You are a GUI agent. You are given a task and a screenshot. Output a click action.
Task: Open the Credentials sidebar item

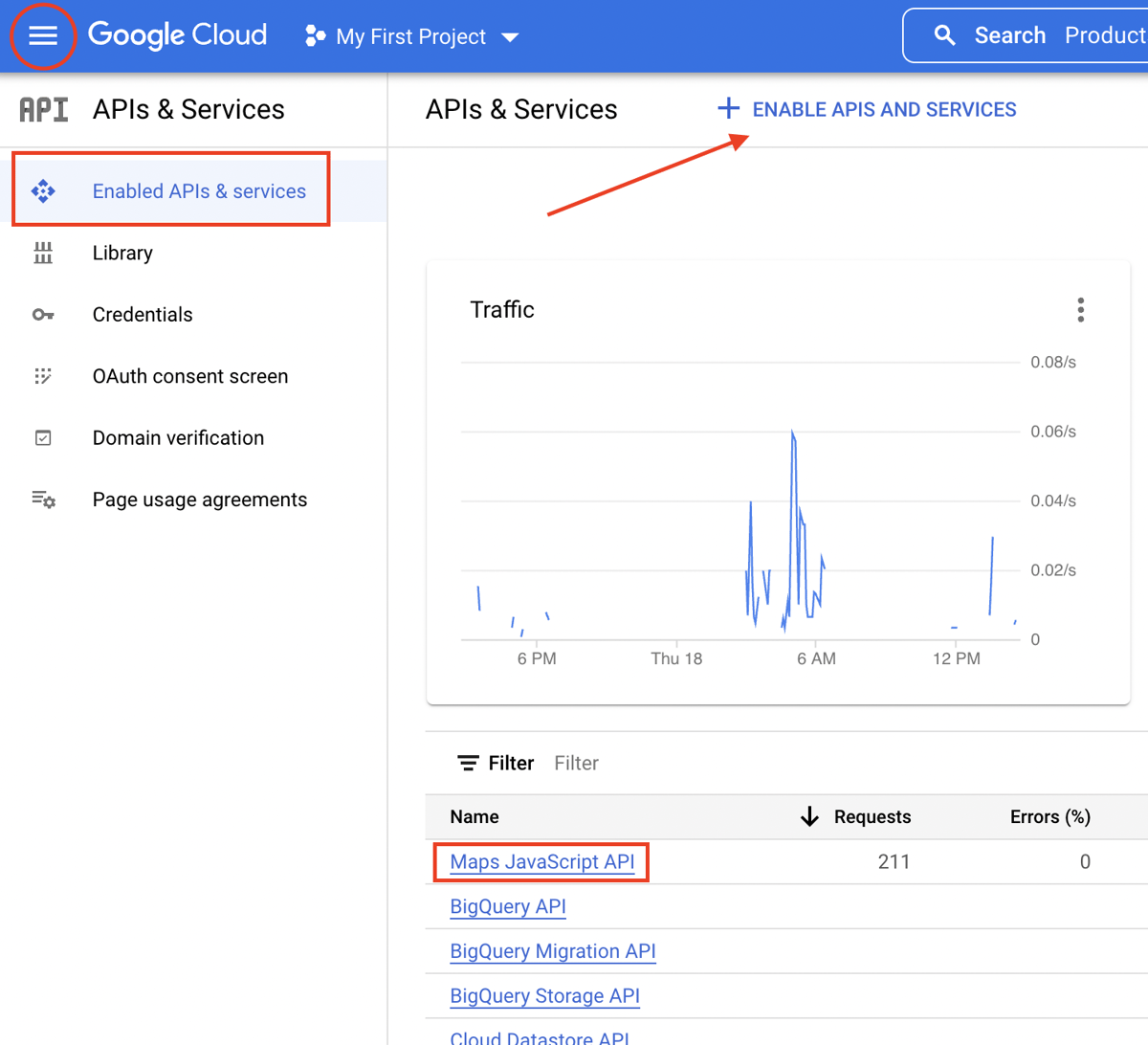point(143,315)
